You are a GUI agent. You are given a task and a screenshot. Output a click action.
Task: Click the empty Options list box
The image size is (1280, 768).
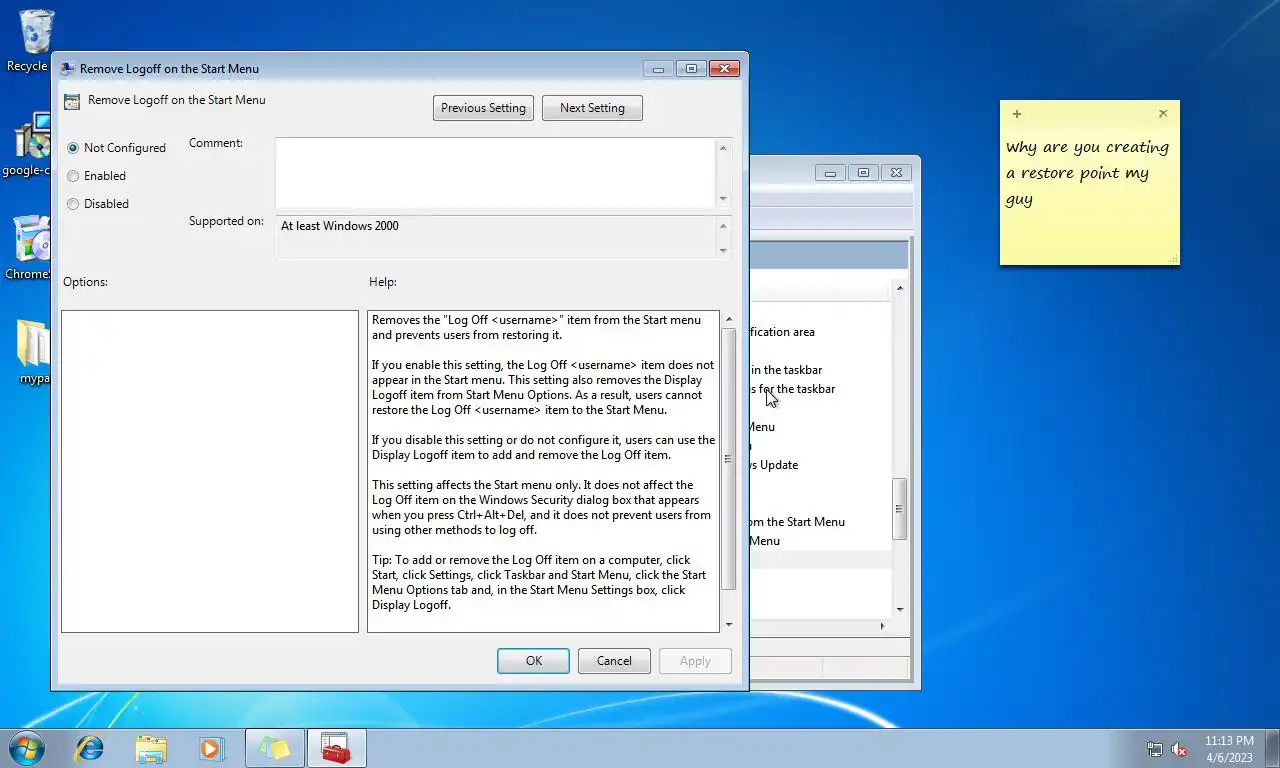click(x=210, y=471)
